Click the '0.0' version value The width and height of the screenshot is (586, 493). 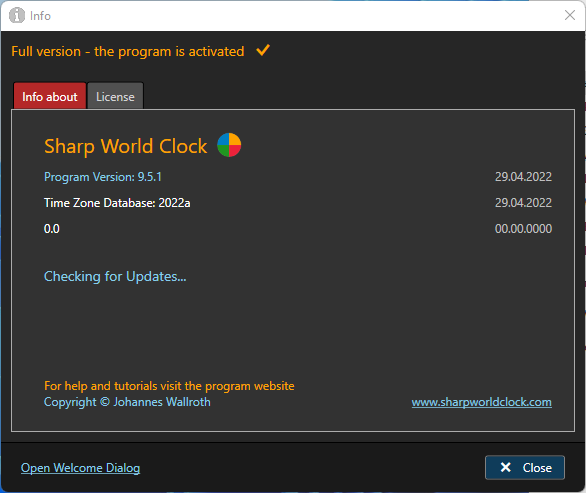point(52,229)
